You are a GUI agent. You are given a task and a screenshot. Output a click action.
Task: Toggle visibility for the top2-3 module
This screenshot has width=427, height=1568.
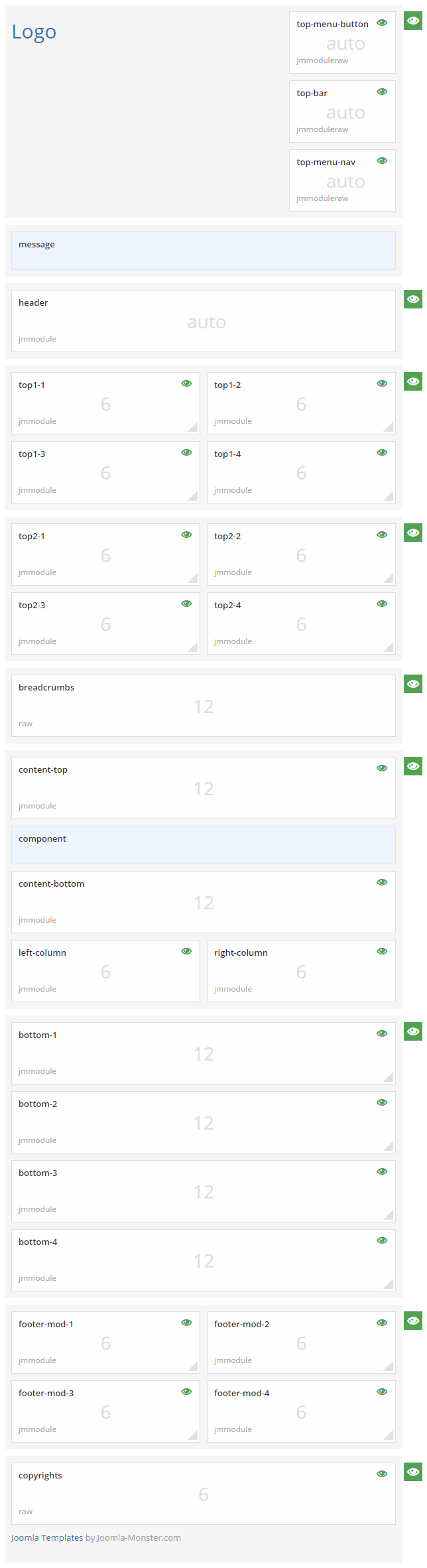click(186, 603)
